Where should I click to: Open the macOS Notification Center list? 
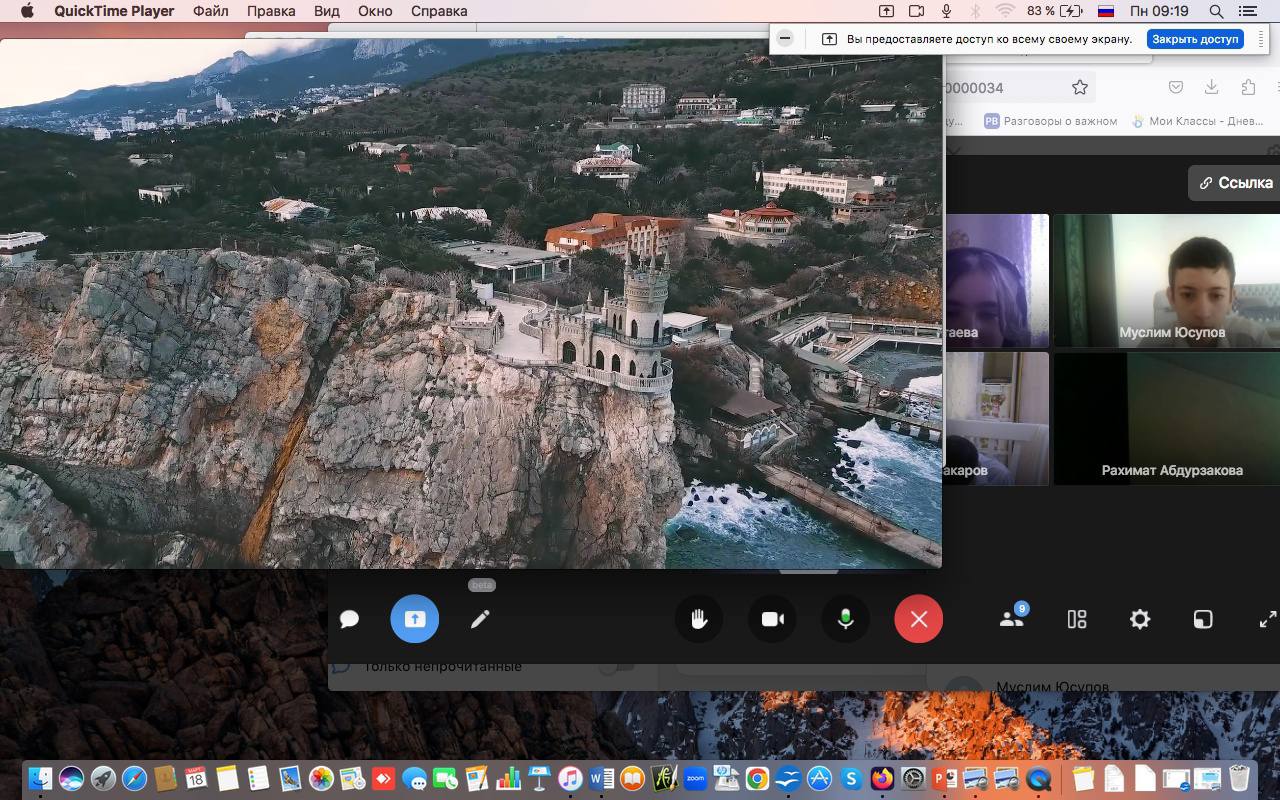click(x=1247, y=11)
